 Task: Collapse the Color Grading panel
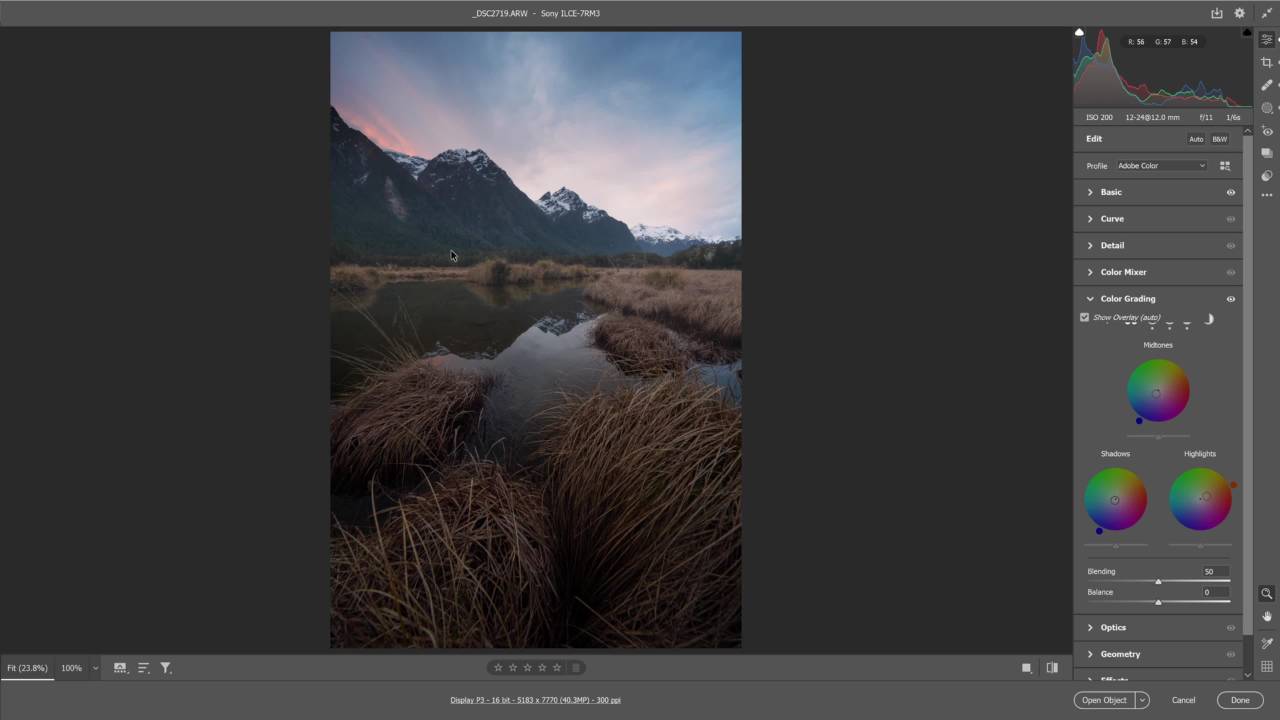[1090, 299]
